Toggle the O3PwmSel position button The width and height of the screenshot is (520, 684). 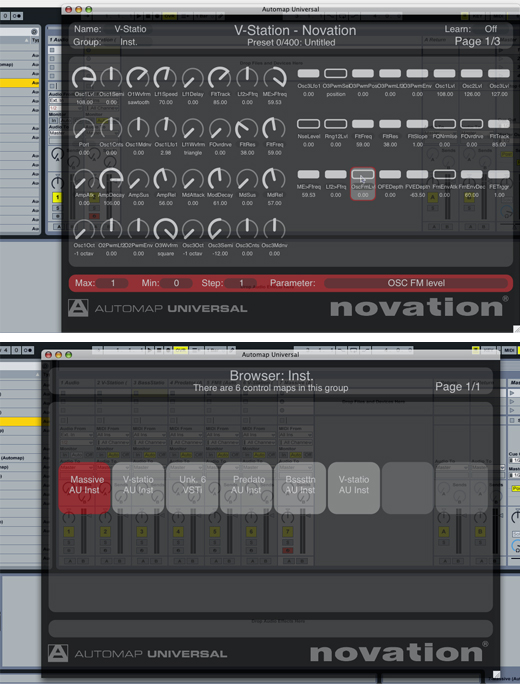point(335,73)
